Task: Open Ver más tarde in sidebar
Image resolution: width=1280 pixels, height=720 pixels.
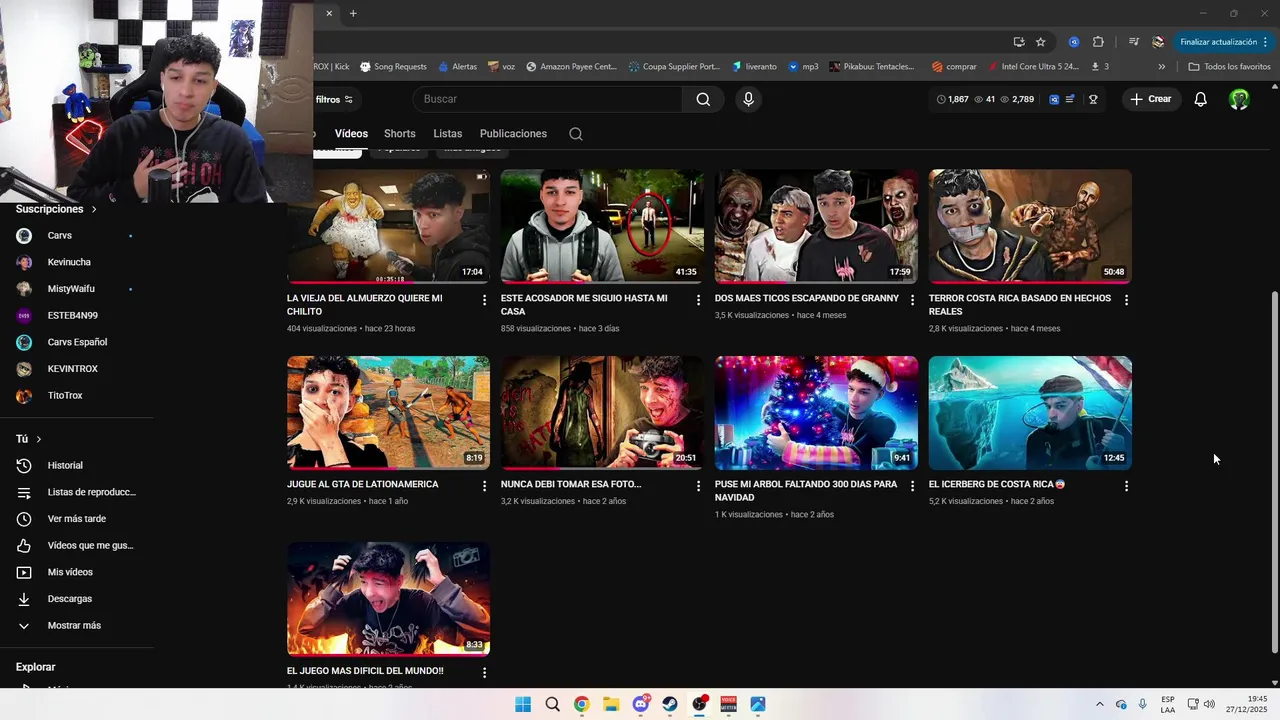Action: [77, 519]
